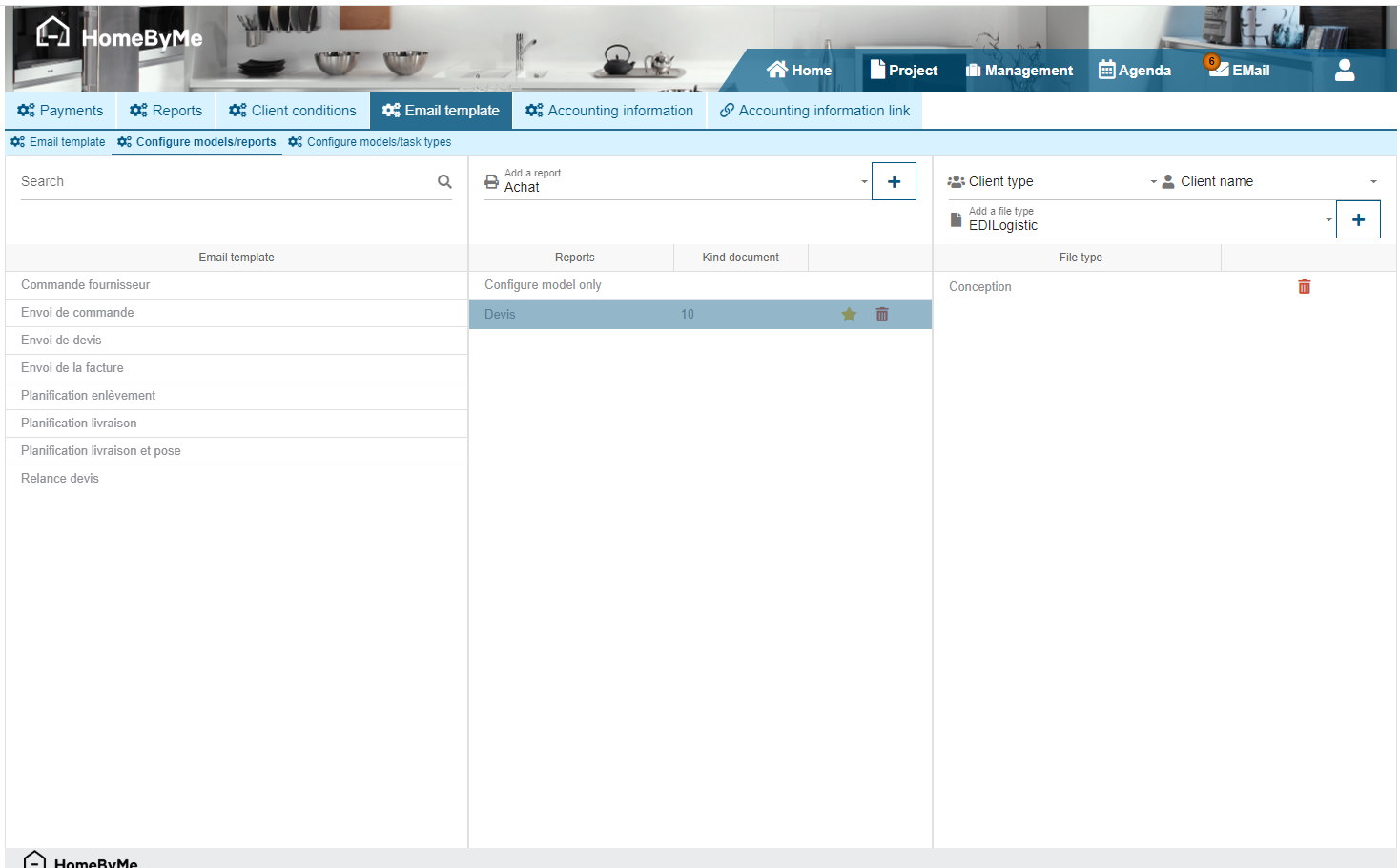Click the HomeByMe logo in header

click(x=119, y=37)
